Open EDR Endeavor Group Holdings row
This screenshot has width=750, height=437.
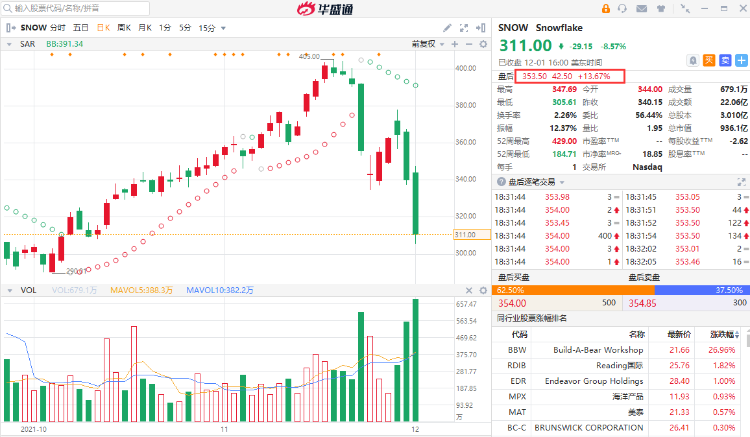click(618, 381)
